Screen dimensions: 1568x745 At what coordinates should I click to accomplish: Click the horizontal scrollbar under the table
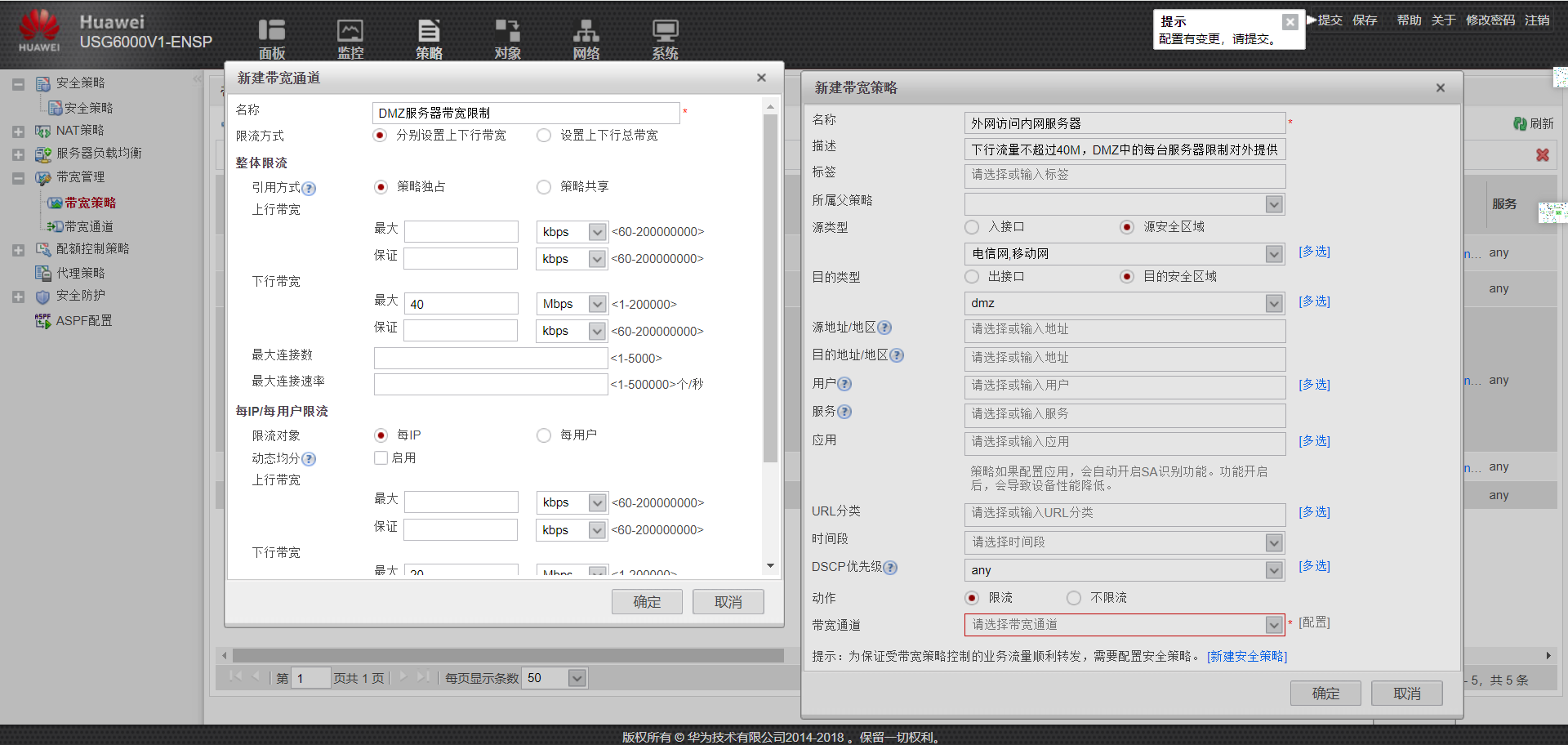(508, 655)
